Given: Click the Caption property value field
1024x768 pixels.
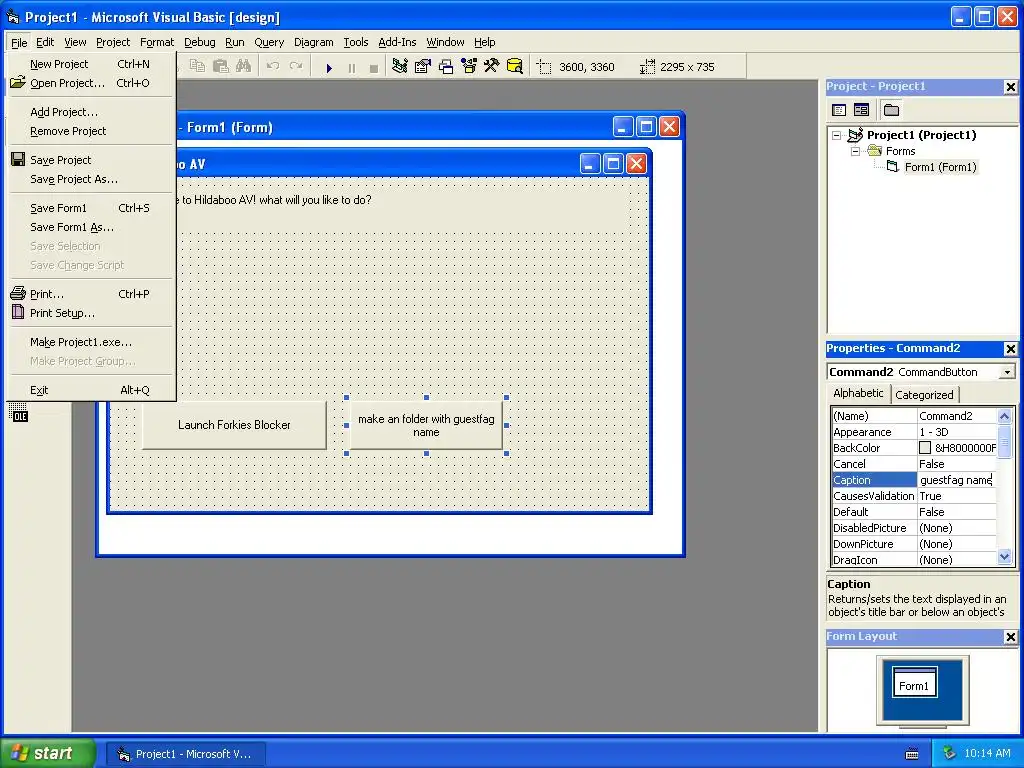Looking at the screenshot, I should (957, 480).
